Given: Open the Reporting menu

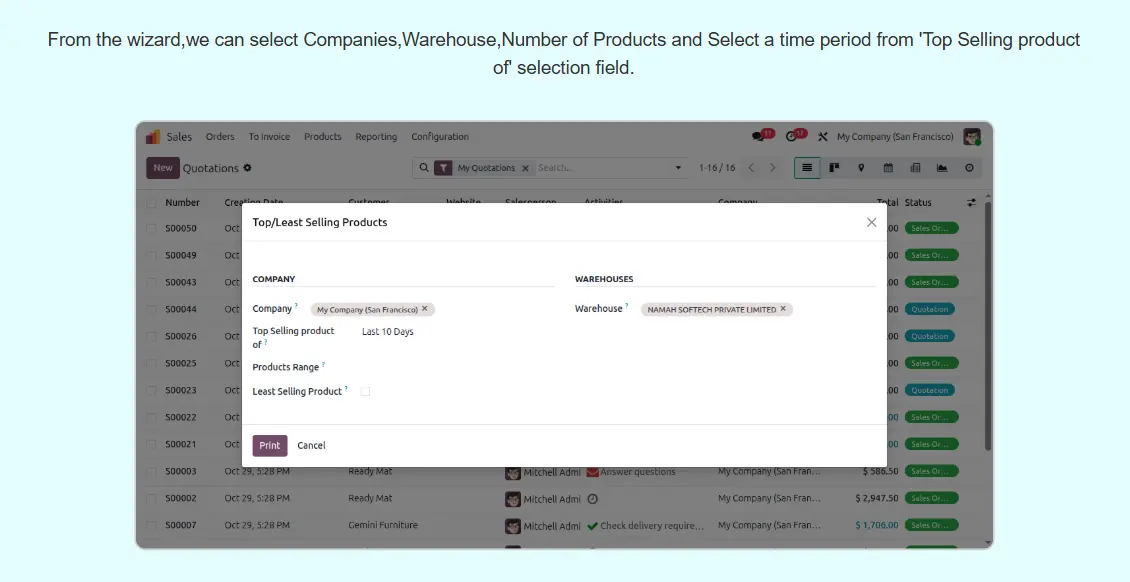Looking at the screenshot, I should tap(376, 137).
